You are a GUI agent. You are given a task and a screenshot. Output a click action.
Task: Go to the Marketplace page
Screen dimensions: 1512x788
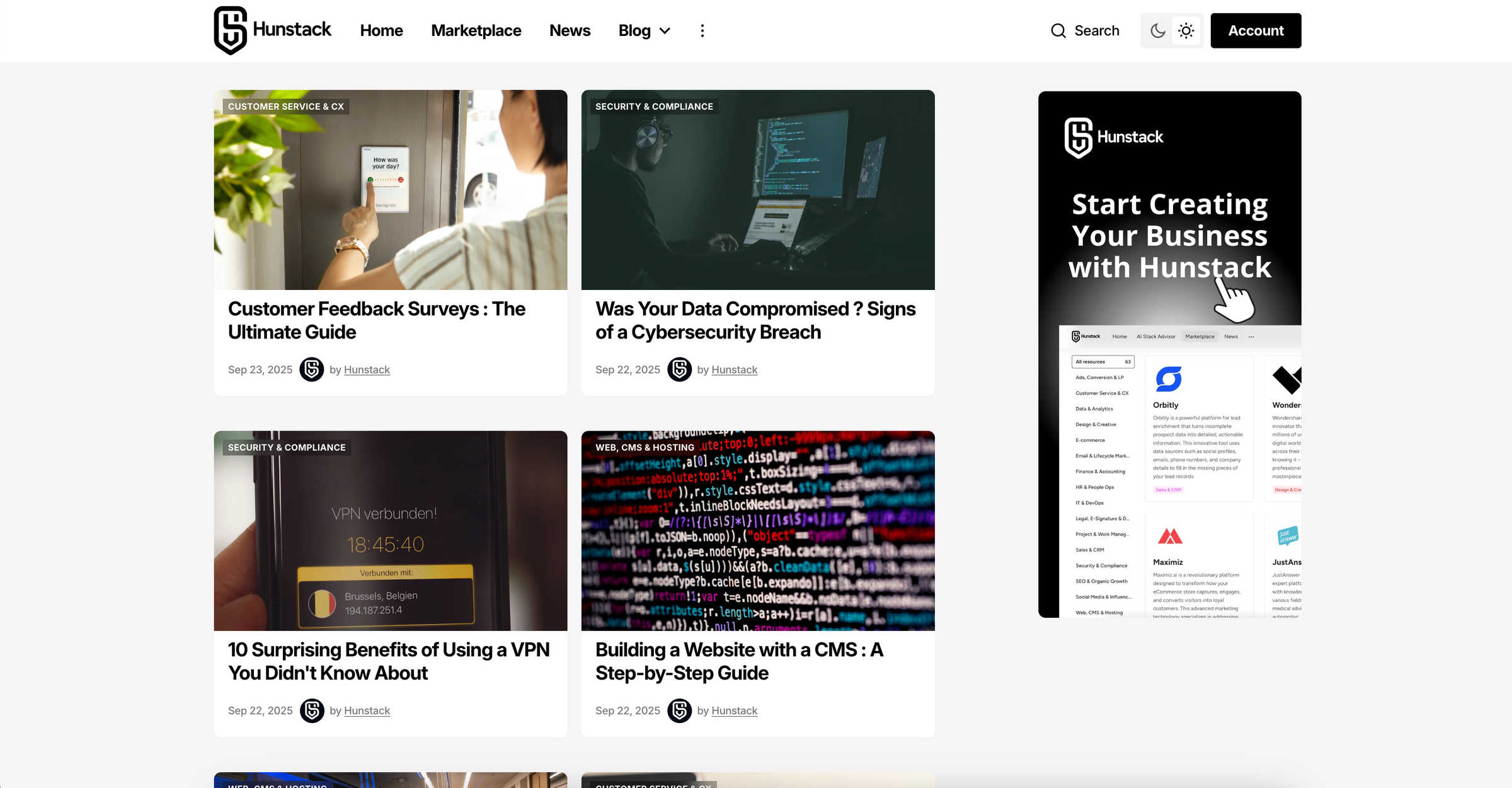476,30
